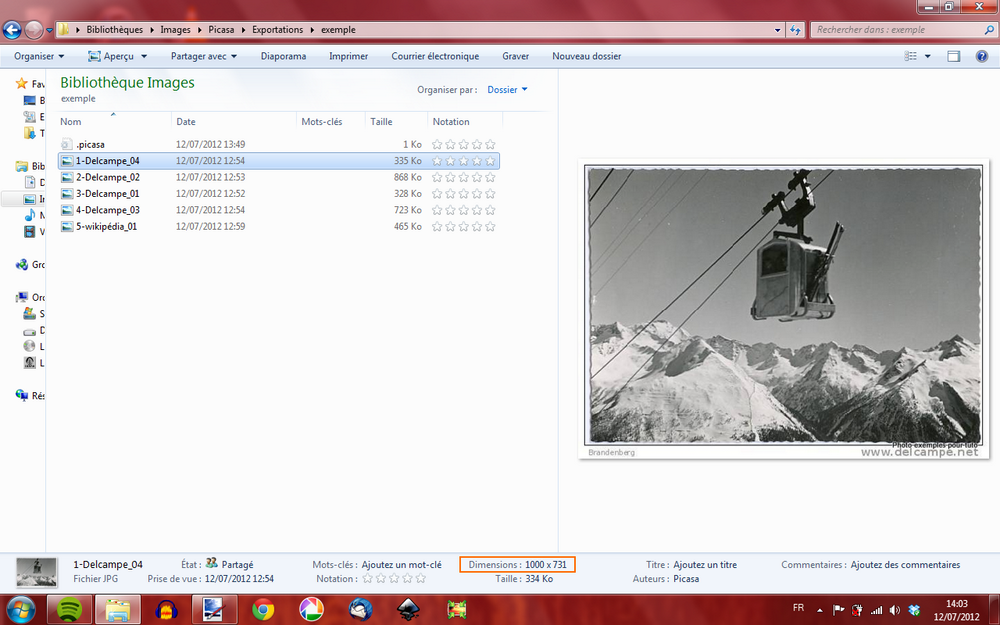
Task: Launch Google Chrome from the taskbar
Action: 263,610
